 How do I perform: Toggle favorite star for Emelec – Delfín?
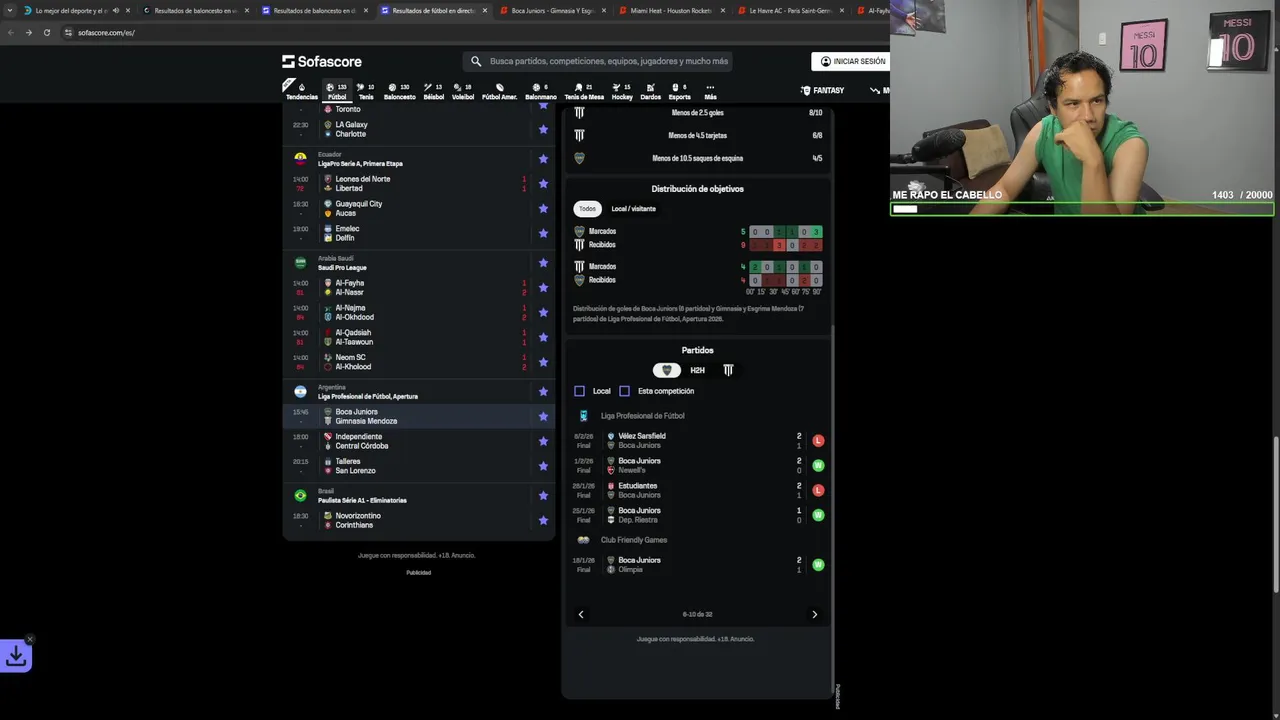point(543,233)
